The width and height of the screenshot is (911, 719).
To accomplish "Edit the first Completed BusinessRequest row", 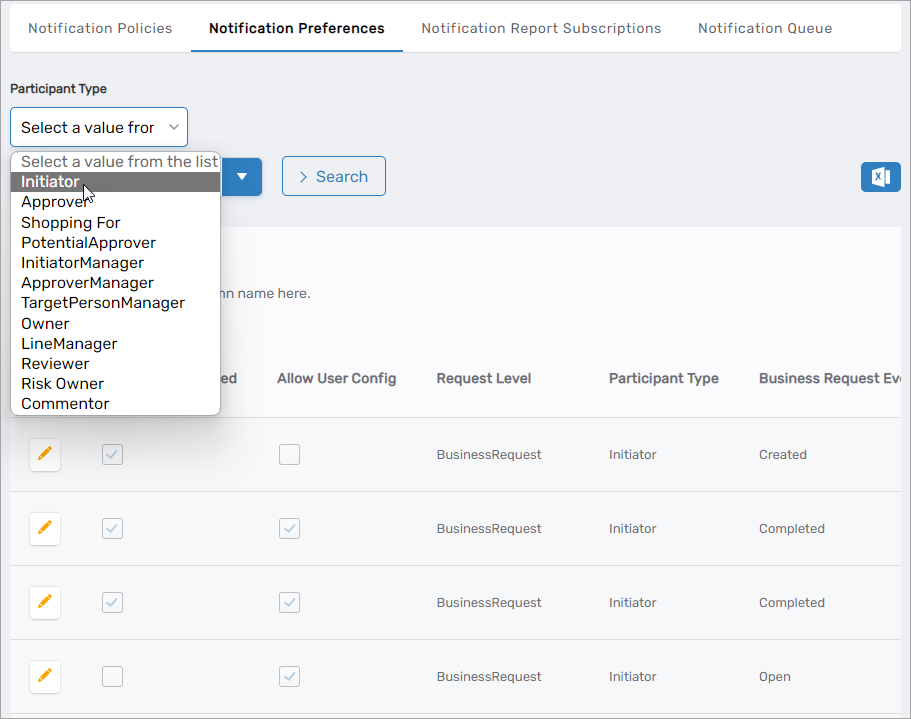I will [44, 529].
